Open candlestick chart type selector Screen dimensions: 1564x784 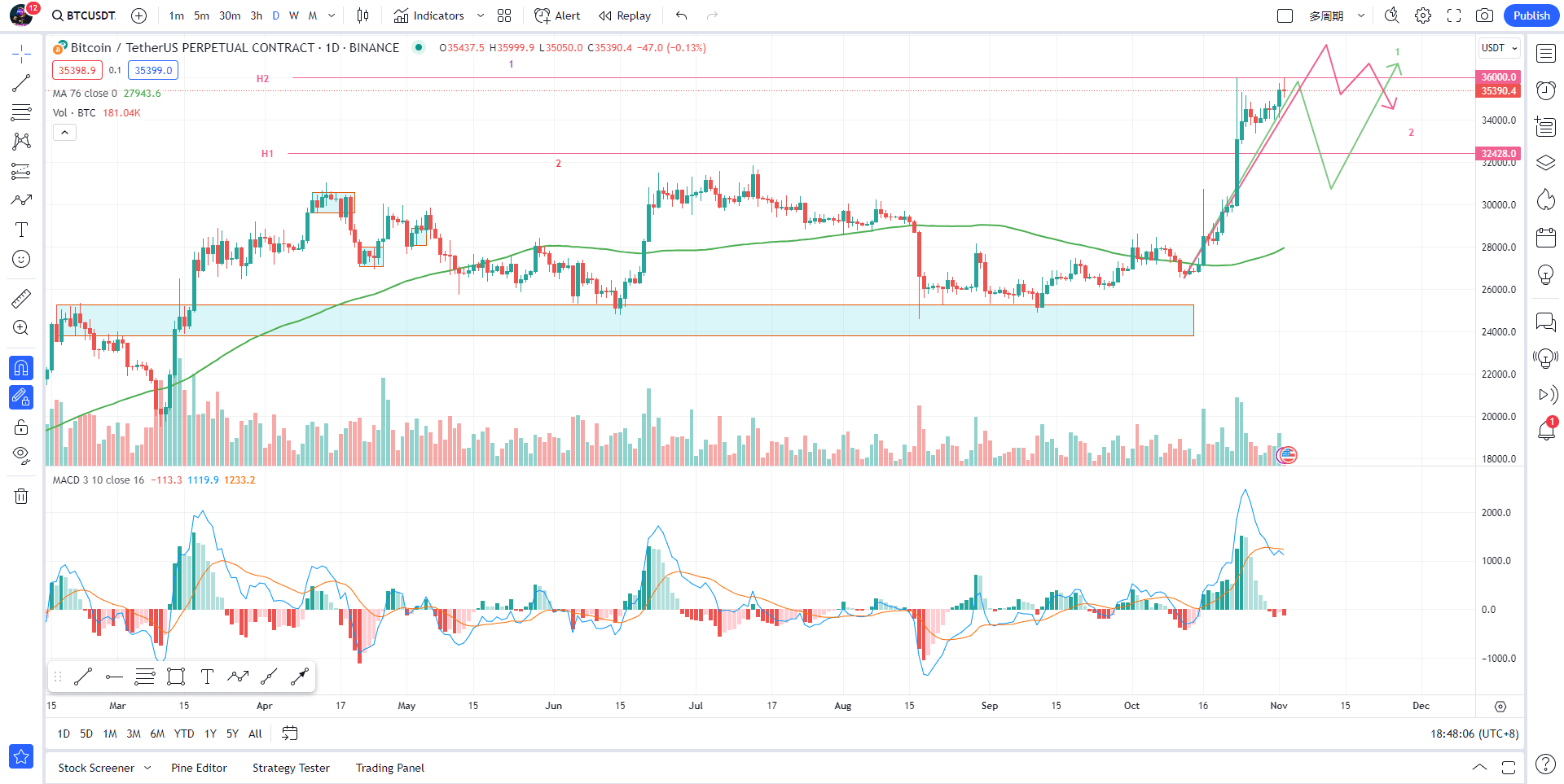point(363,15)
